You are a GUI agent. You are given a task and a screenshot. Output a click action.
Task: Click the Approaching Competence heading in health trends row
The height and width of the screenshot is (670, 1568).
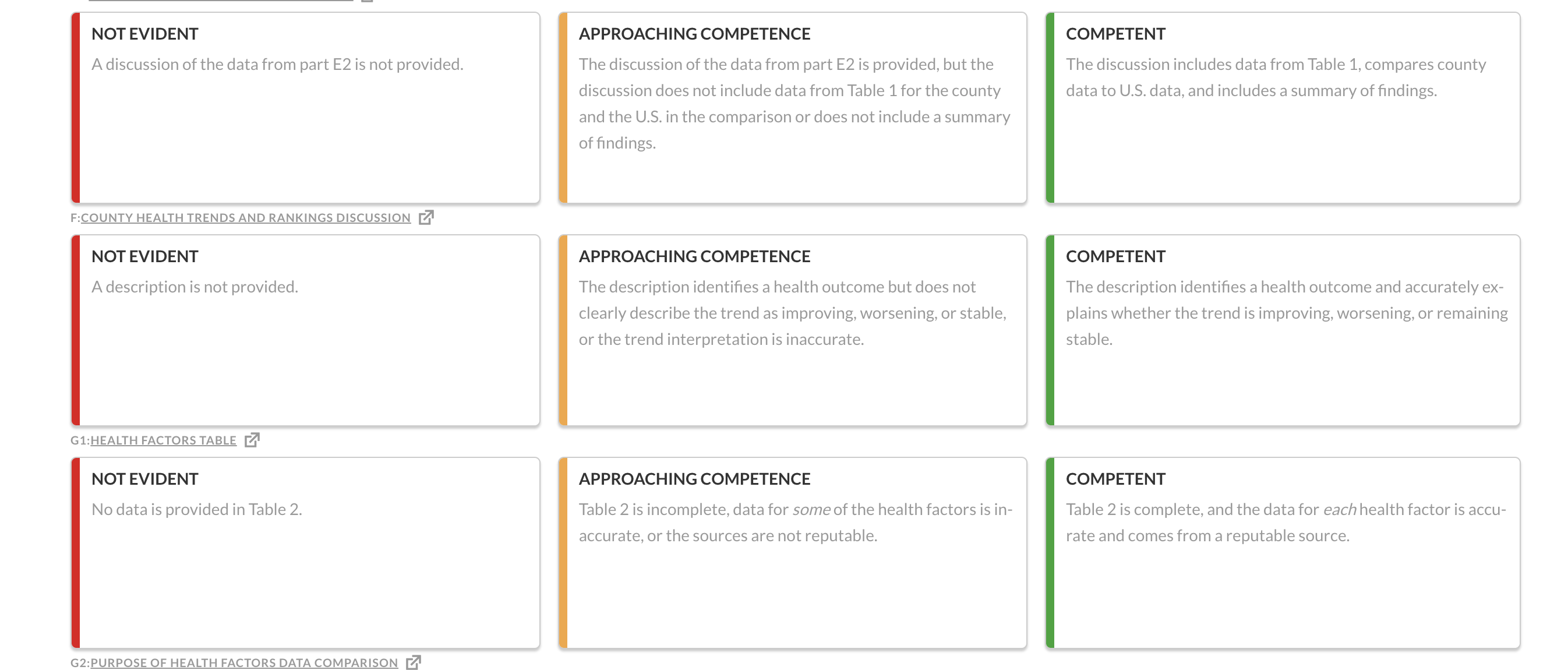pos(694,256)
